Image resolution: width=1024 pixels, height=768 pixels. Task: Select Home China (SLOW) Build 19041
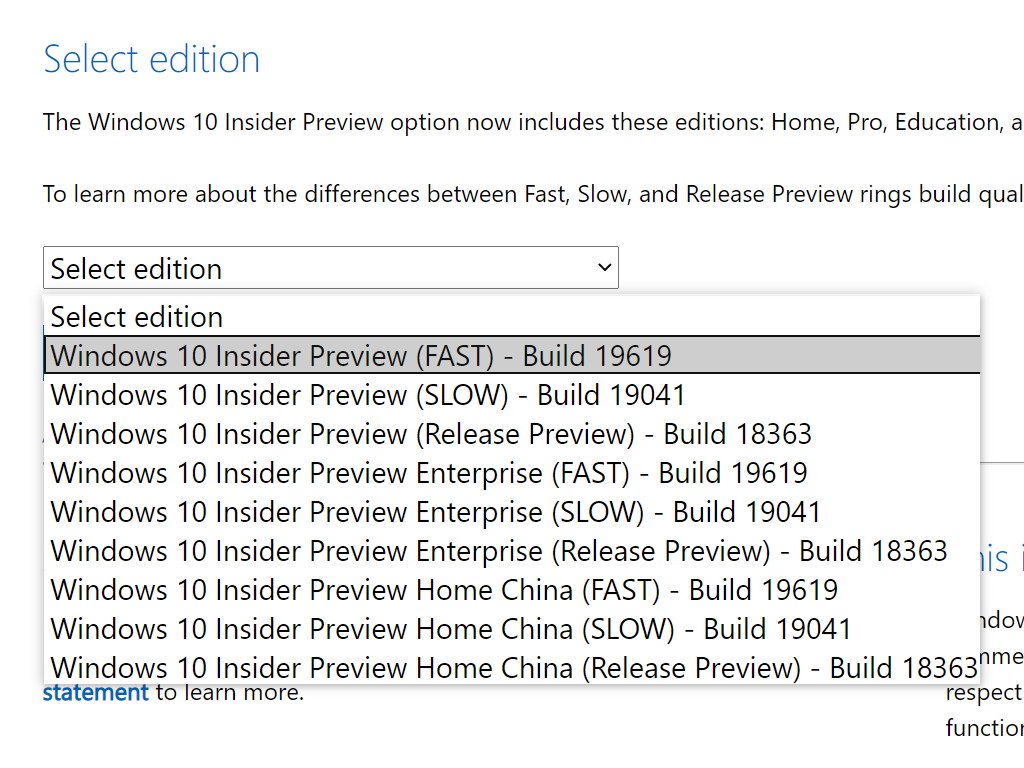450,628
